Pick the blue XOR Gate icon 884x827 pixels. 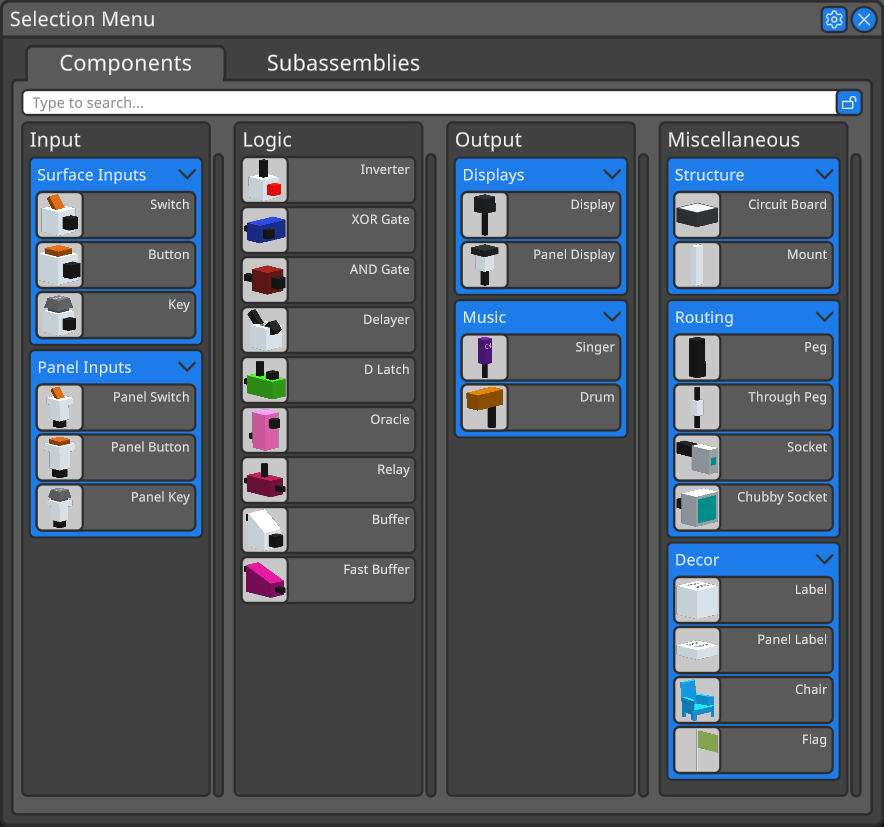[265, 231]
